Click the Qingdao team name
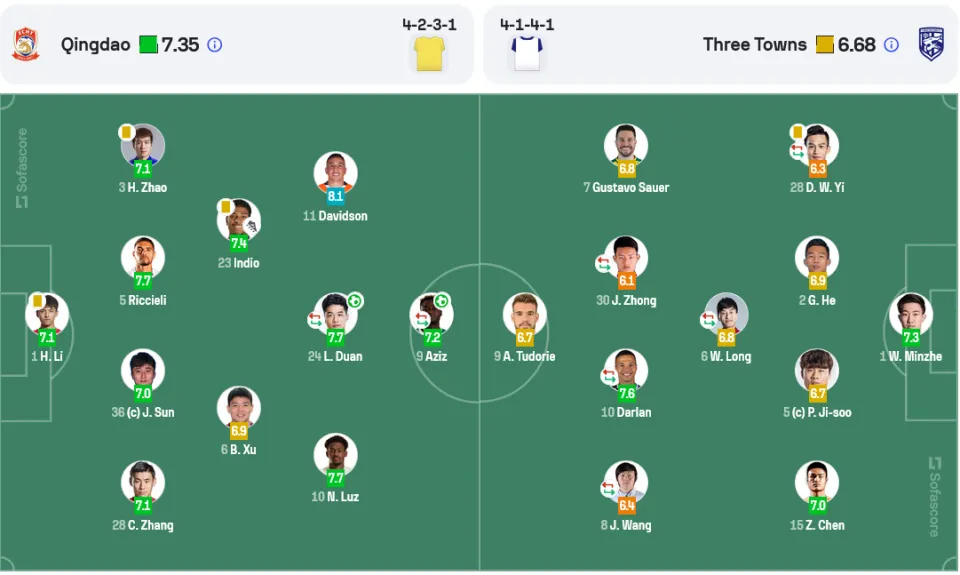Image resolution: width=960 pixels, height=575 pixels. coord(96,45)
